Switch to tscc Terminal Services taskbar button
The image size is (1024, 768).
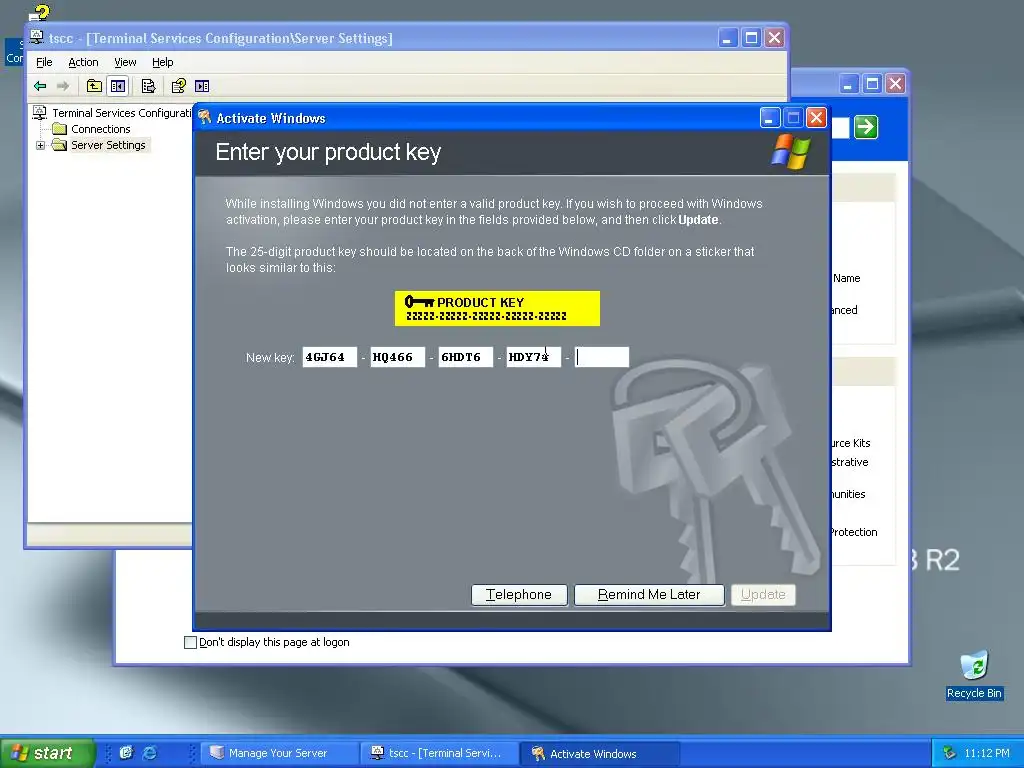pyautogui.click(x=439, y=753)
